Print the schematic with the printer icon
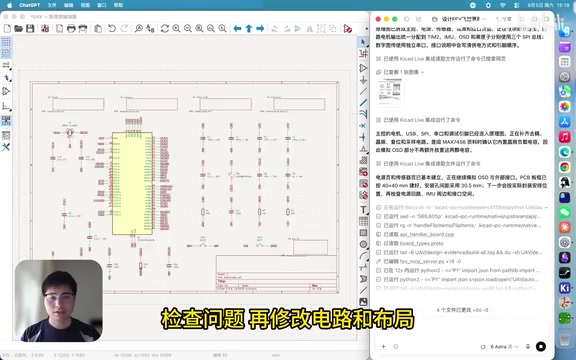Image resolution: width=576 pixels, height=360 pixels. click(x=71, y=28)
